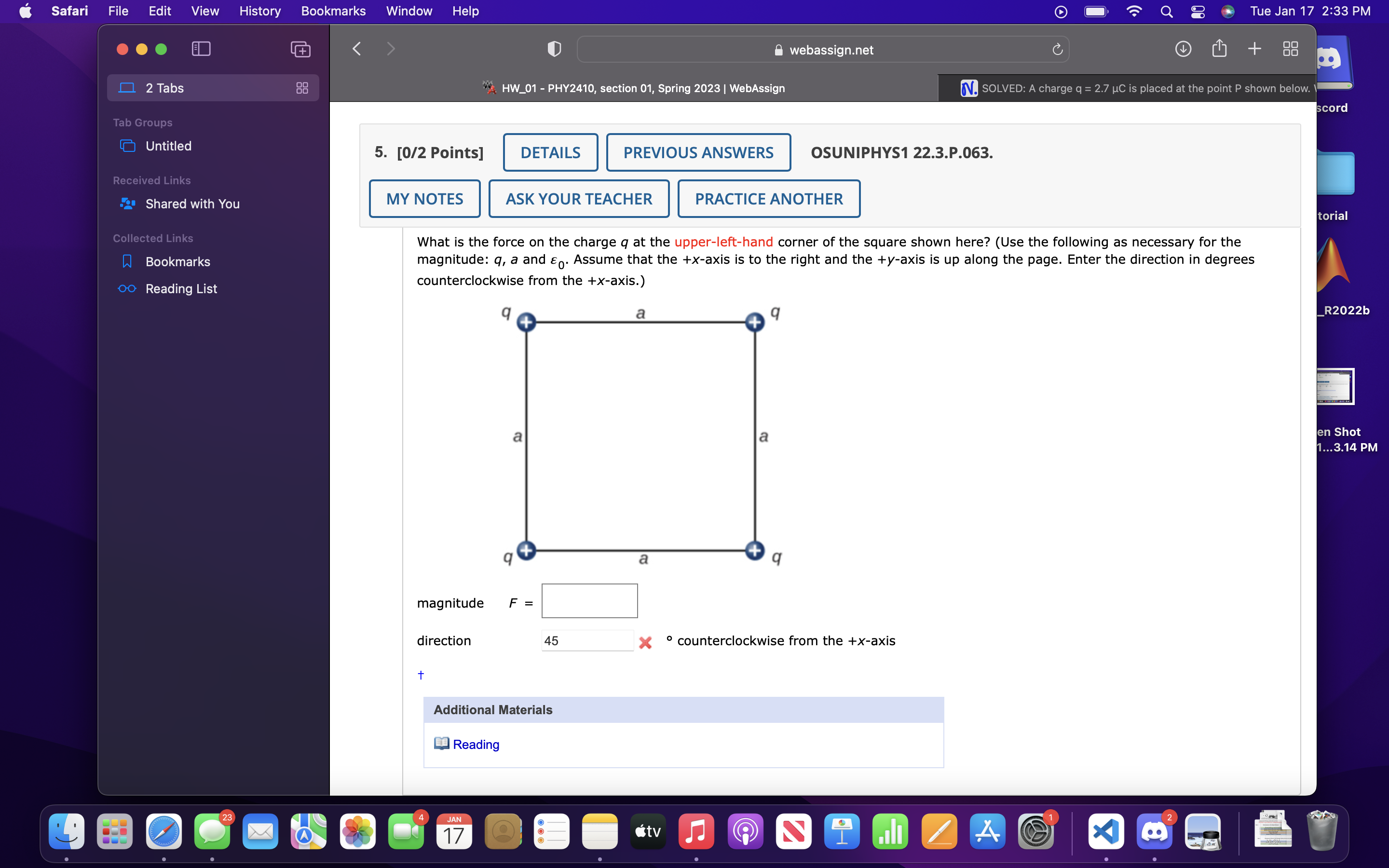This screenshot has width=1389, height=868.
Task: Open Visual Studio Code from the Dock
Action: pyautogui.click(x=1105, y=831)
